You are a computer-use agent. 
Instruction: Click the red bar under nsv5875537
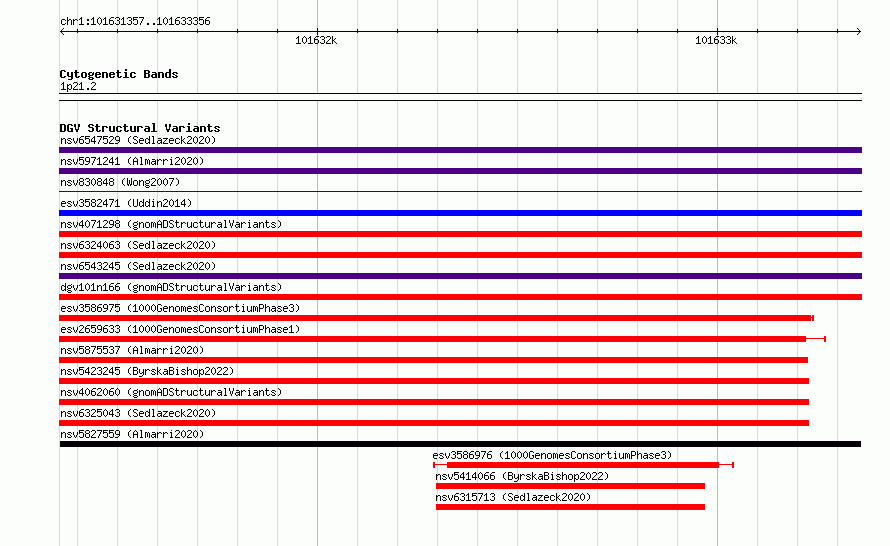coord(433,360)
